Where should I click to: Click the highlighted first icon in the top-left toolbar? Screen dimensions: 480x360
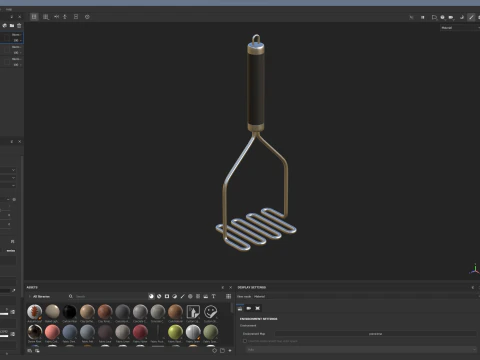click(x=34, y=17)
